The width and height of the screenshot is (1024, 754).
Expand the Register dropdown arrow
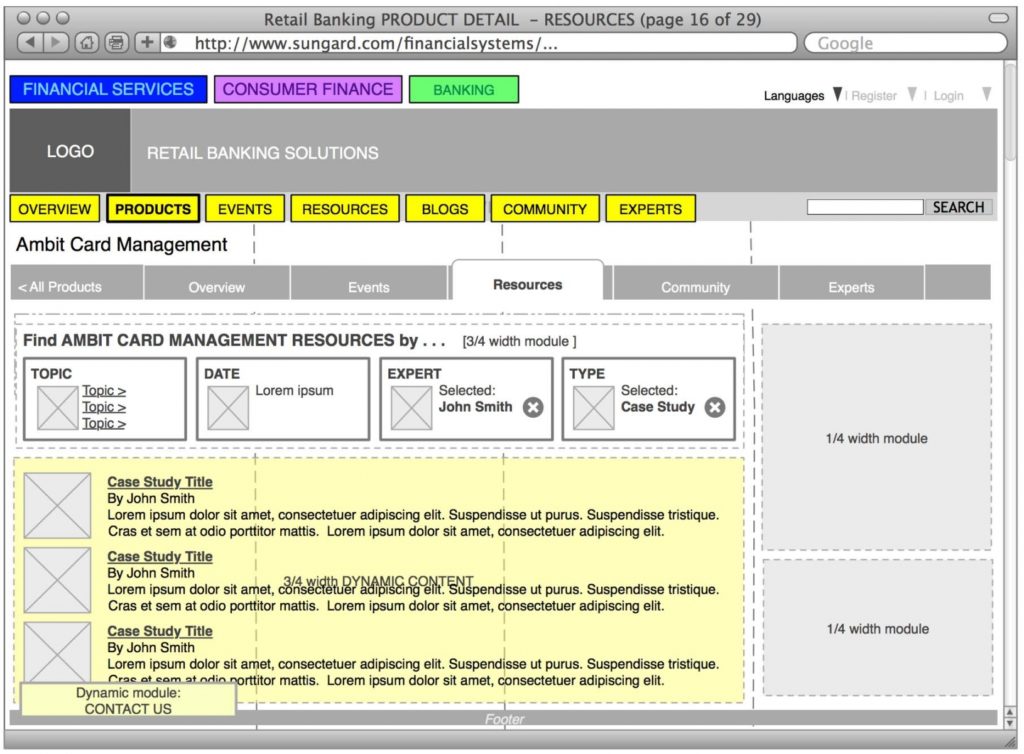coord(911,93)
